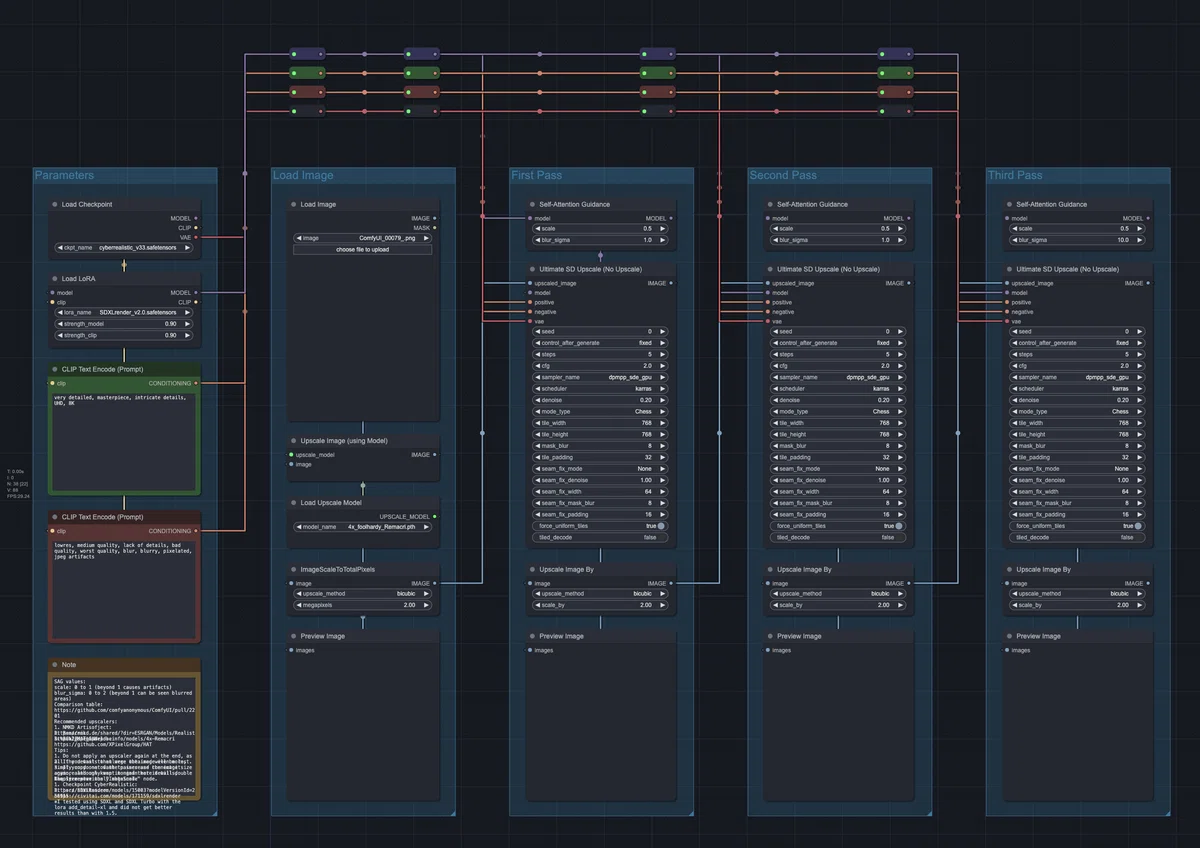Toggle tiled_decode in Second Pass

(x=838, y=537)
